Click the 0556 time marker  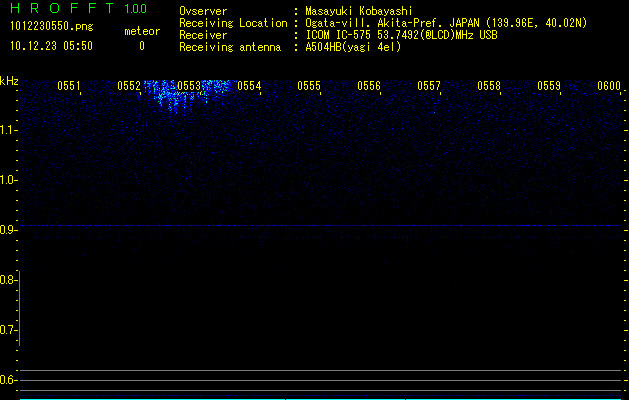click(x=369, y=86)
